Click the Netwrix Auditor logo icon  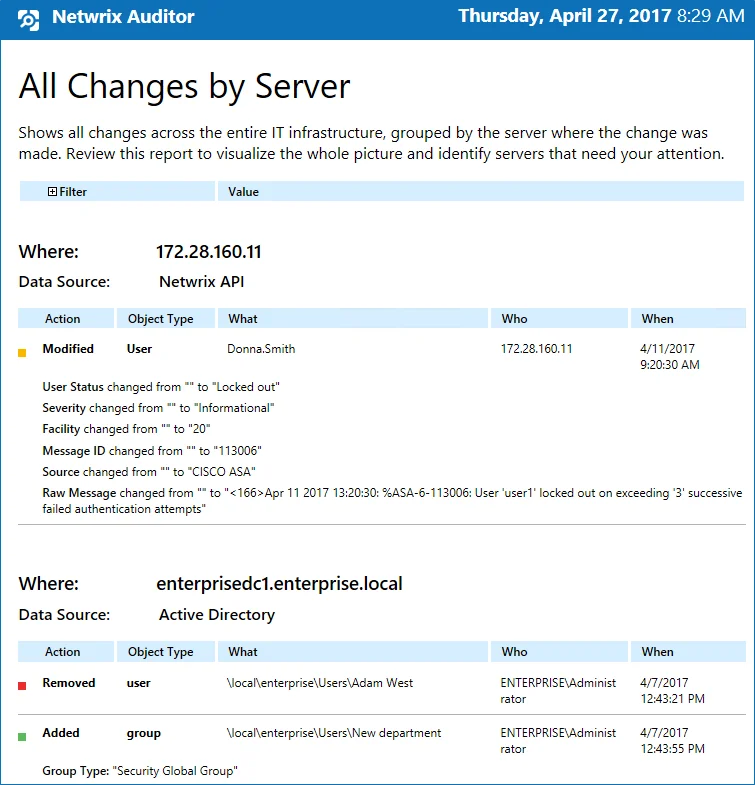pyautogui.click(x=28, y=20)
